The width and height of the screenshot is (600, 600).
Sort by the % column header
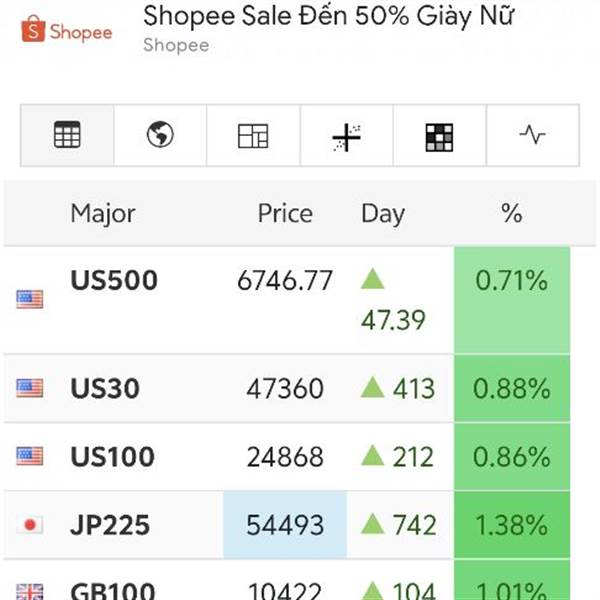511,213
